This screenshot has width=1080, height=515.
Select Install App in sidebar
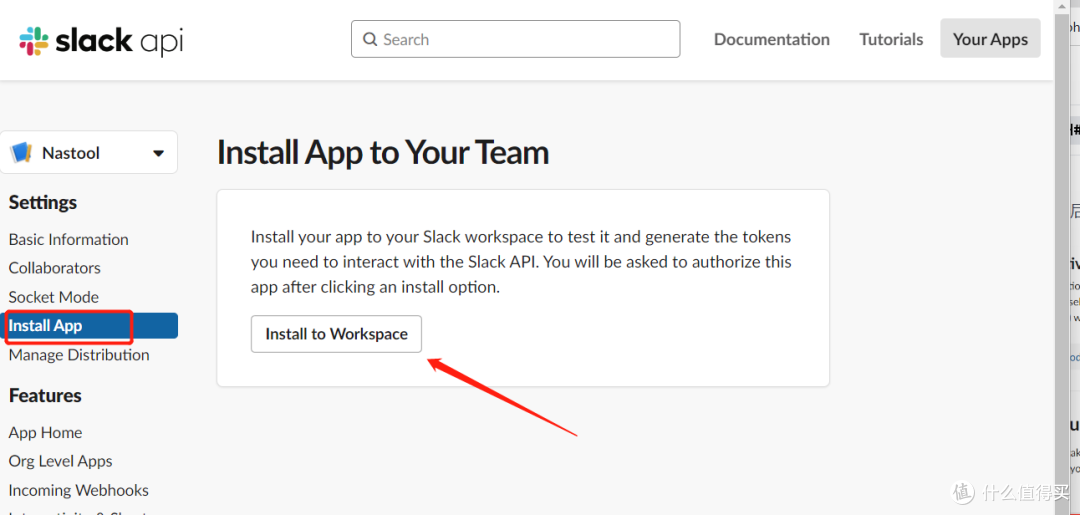pyautogui.click(x=46, y=326)
